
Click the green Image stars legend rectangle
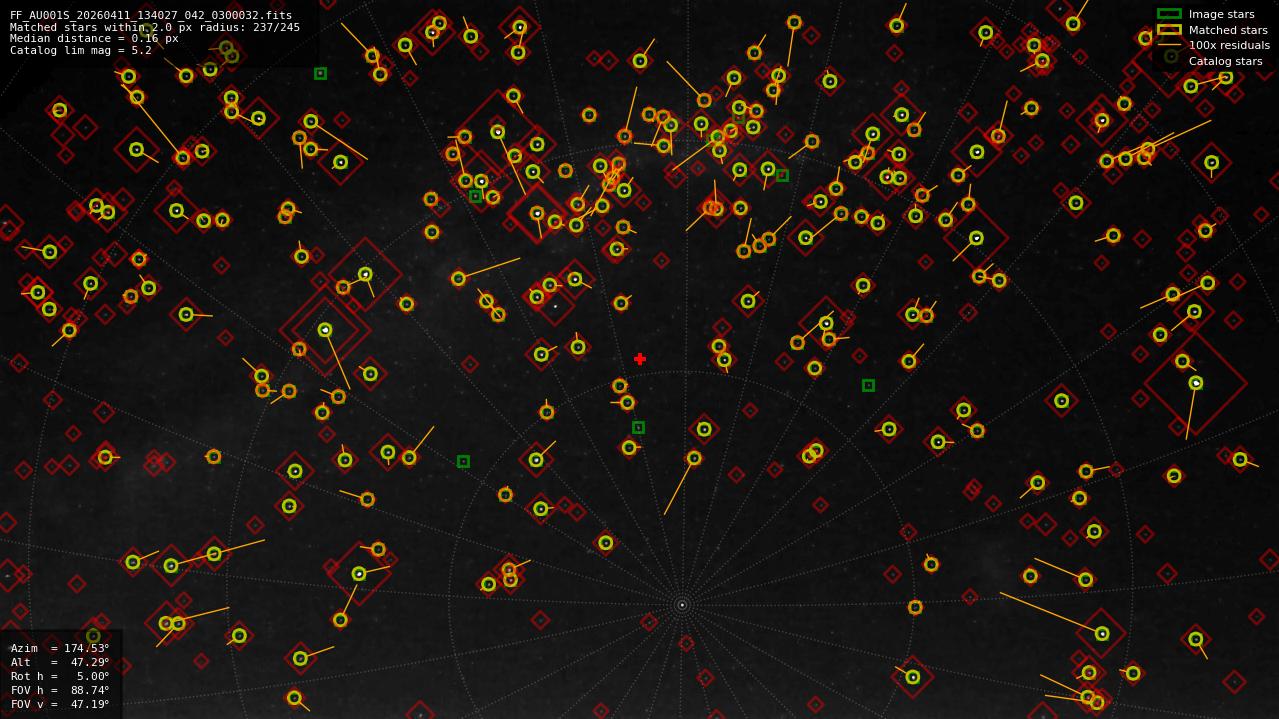coord(1169,14)
